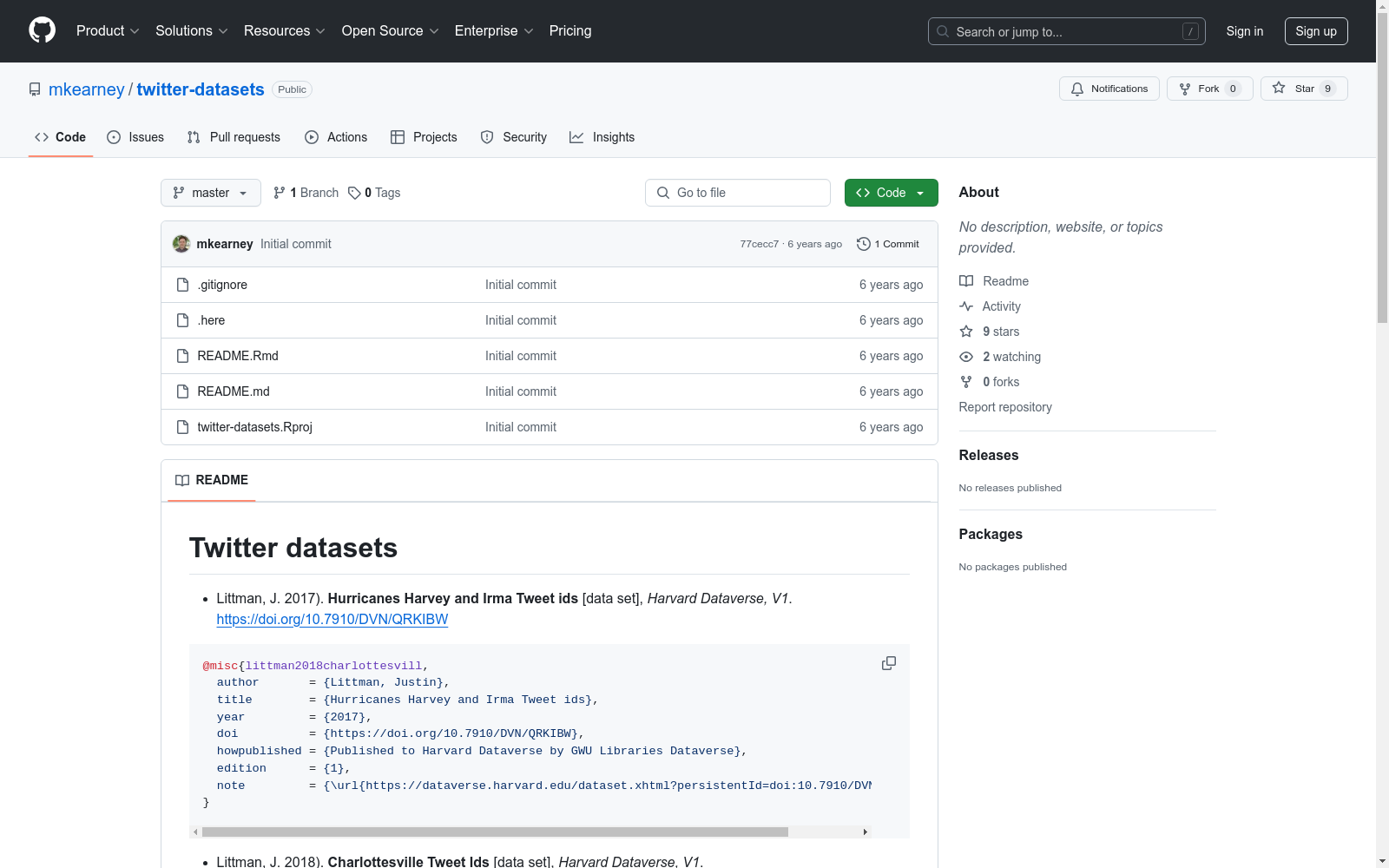
Task: Switch to the Projects tab
Action: point(424,137)
